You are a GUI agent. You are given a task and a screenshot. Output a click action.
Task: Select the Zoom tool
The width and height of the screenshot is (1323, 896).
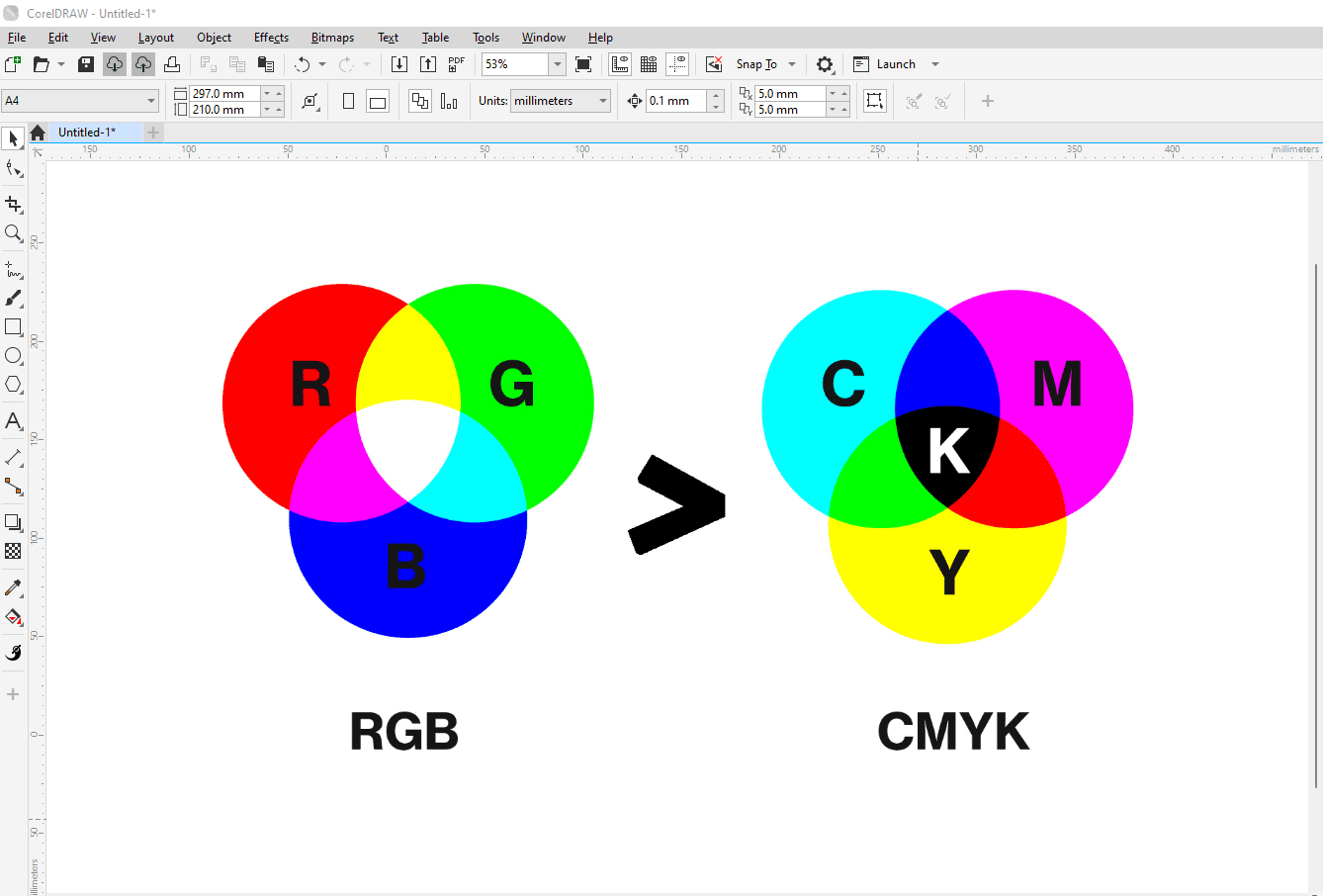tap(13, 234)
